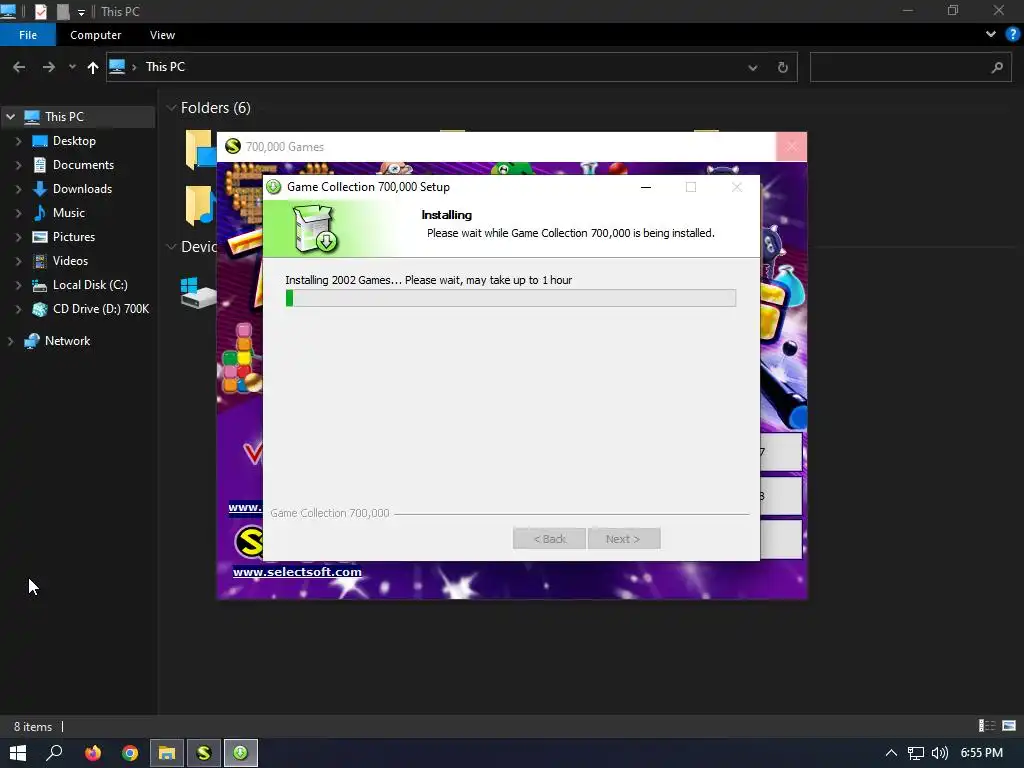Open network status tray icon
The height and width of the screenshot is (768, 1024).
(916, 753)
